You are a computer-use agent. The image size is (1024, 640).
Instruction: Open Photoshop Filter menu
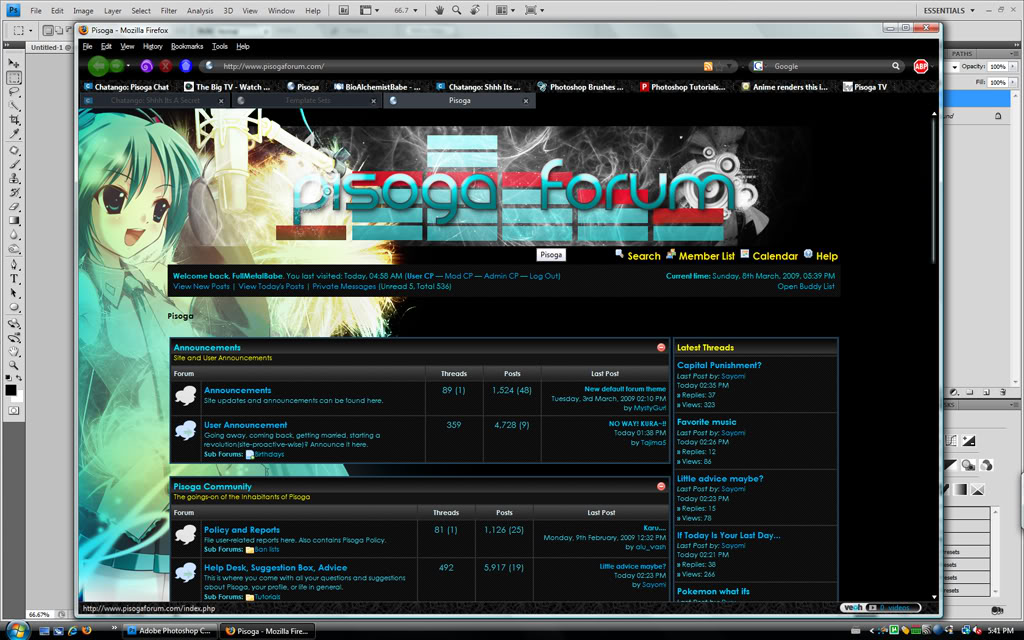168,10
